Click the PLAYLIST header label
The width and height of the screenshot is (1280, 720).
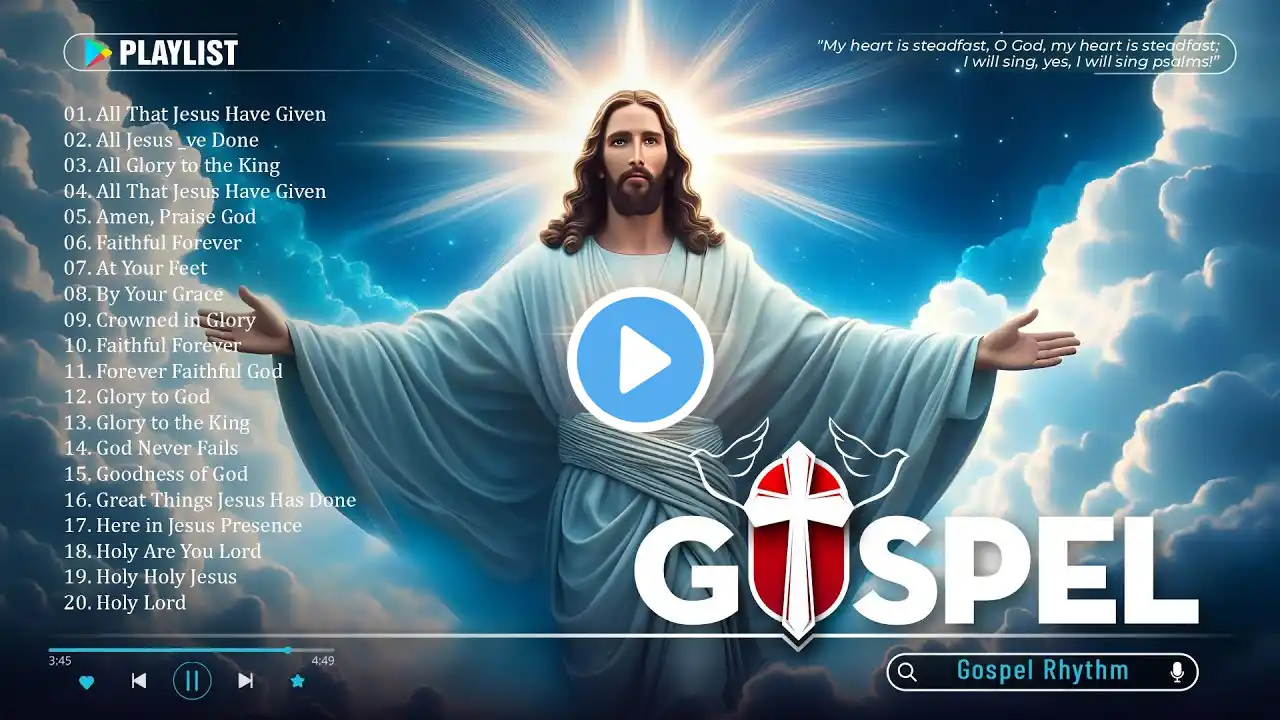tap(178, 53)
